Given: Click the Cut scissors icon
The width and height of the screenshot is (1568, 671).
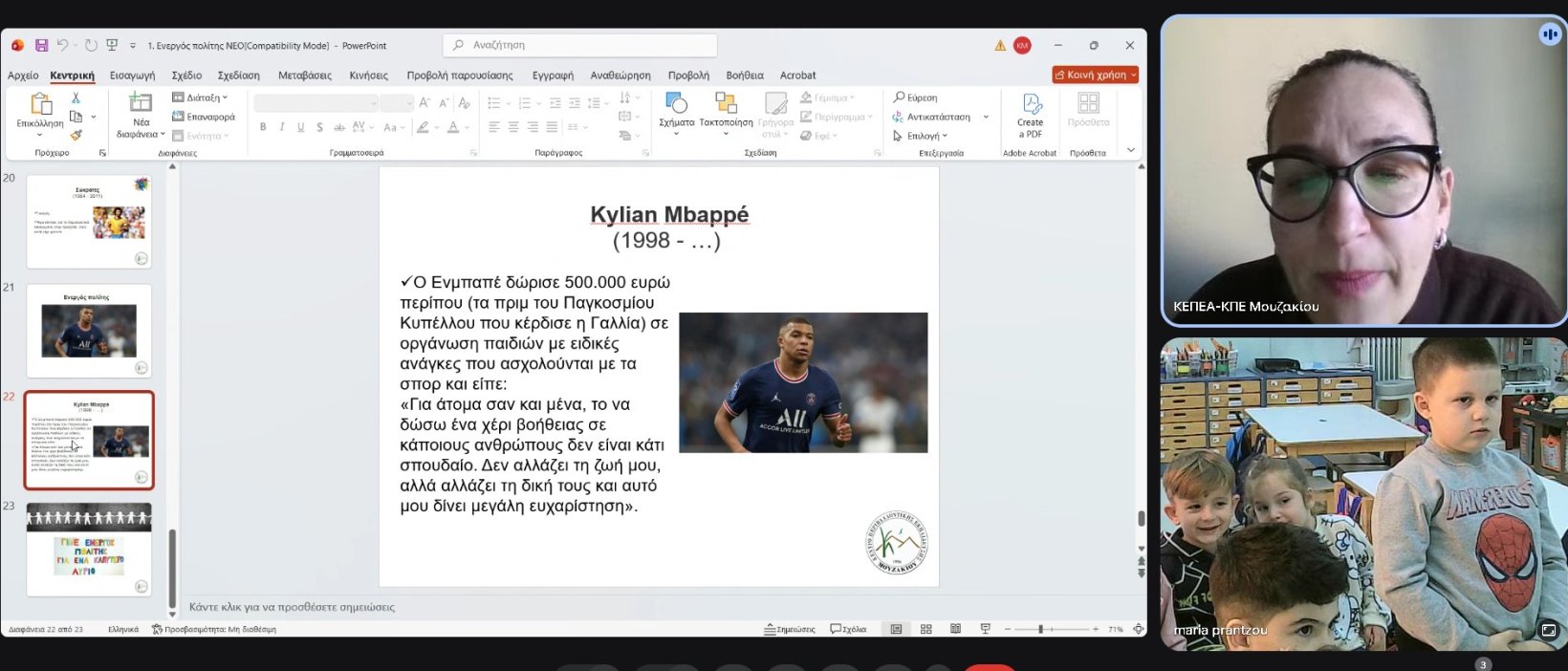Looking at the screenshot, I should pos(76,97).
